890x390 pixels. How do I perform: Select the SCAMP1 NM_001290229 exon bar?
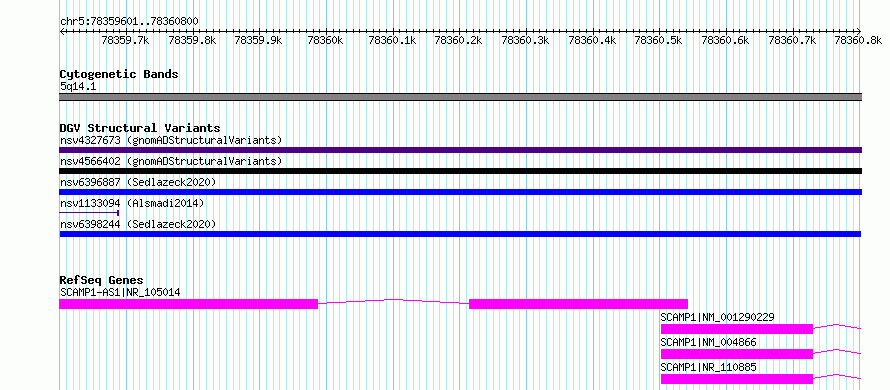tap(737, 329)
